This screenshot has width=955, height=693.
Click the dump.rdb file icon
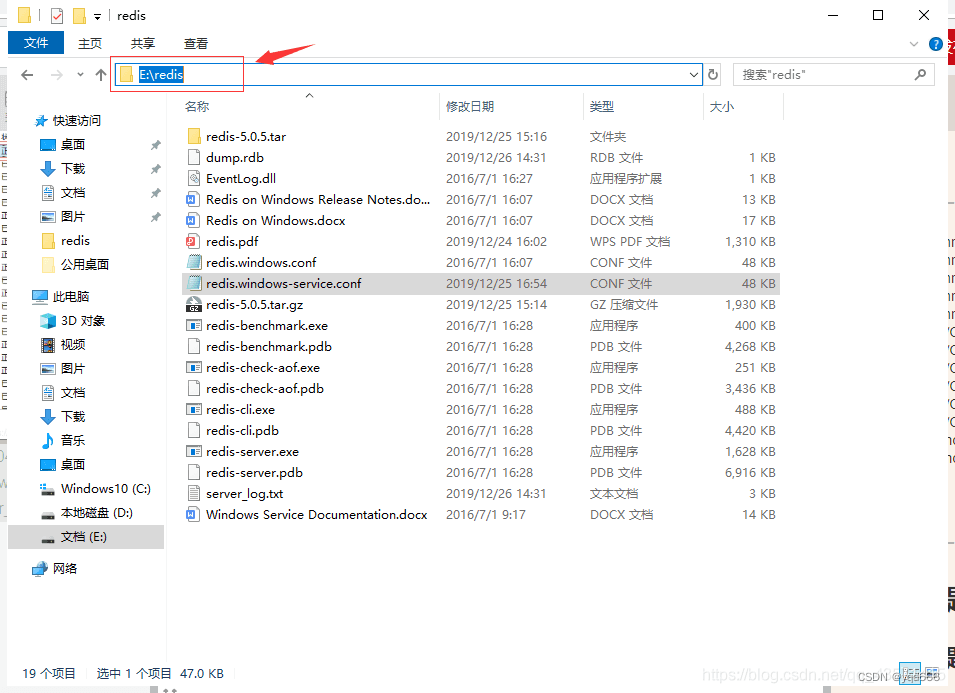tap(194, 157)
